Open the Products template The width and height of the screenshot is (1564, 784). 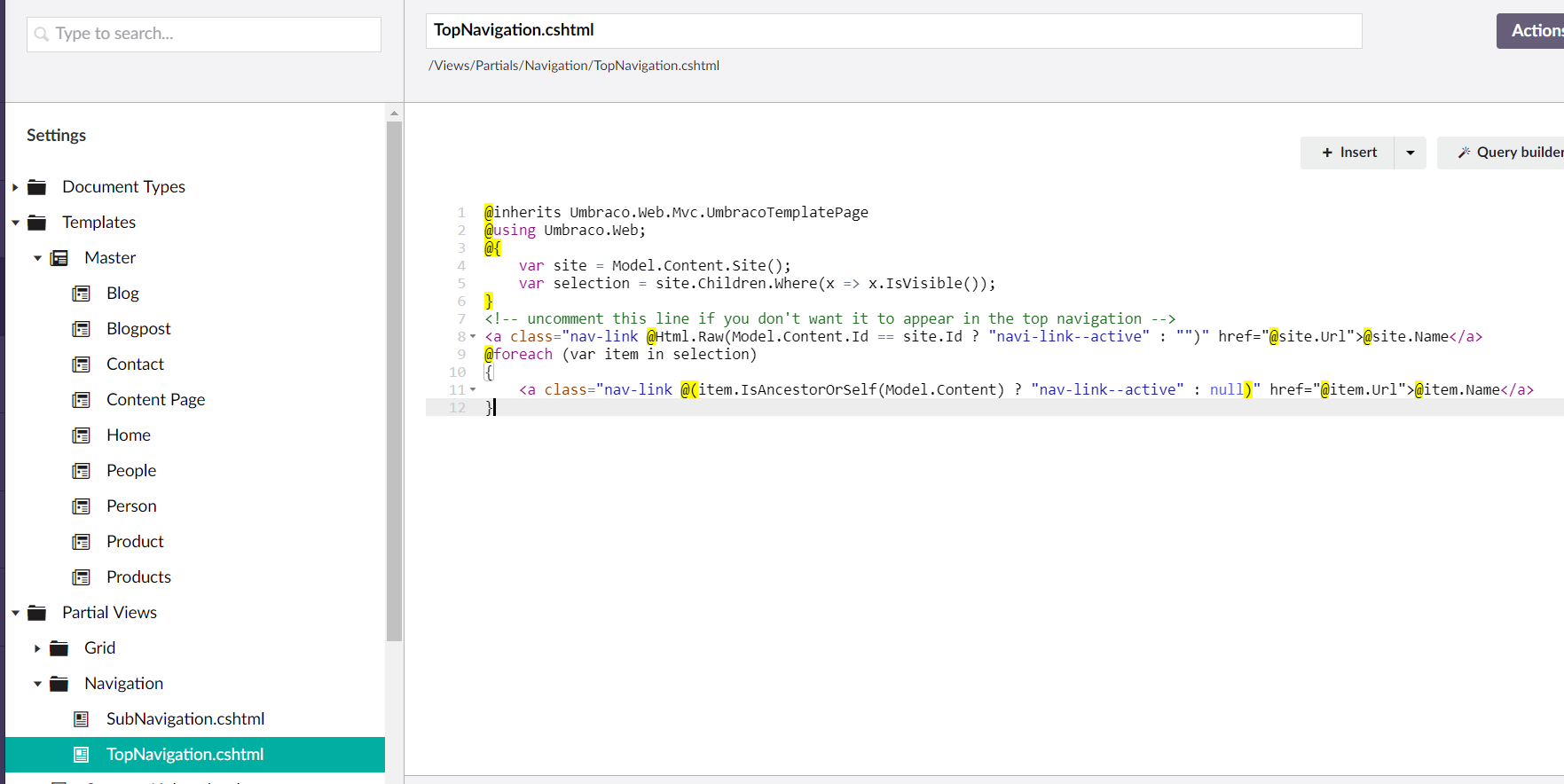[x=138, y=577]
